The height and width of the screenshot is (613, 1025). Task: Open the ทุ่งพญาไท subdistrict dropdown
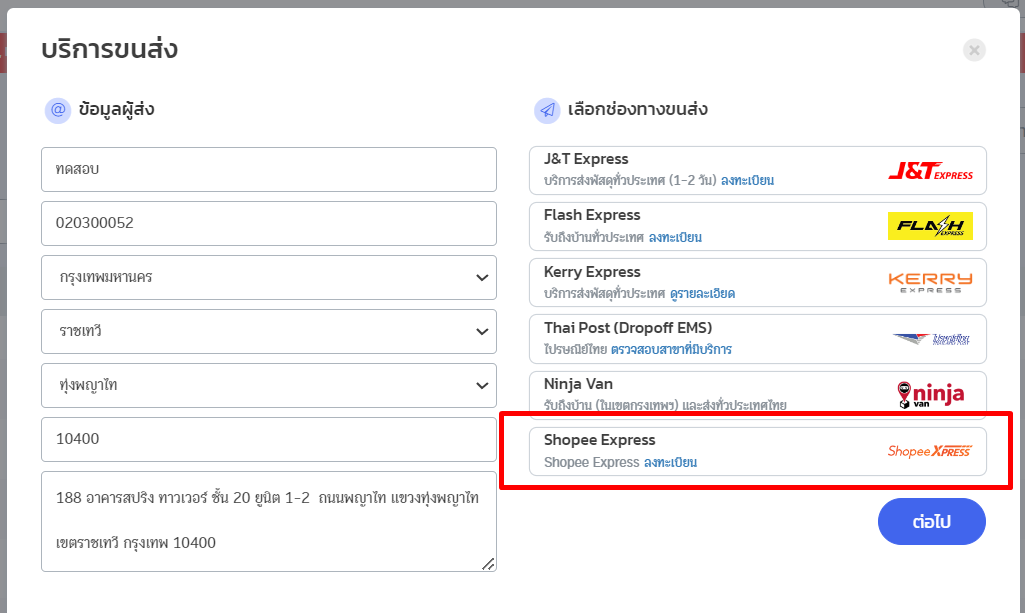(268, 385)
